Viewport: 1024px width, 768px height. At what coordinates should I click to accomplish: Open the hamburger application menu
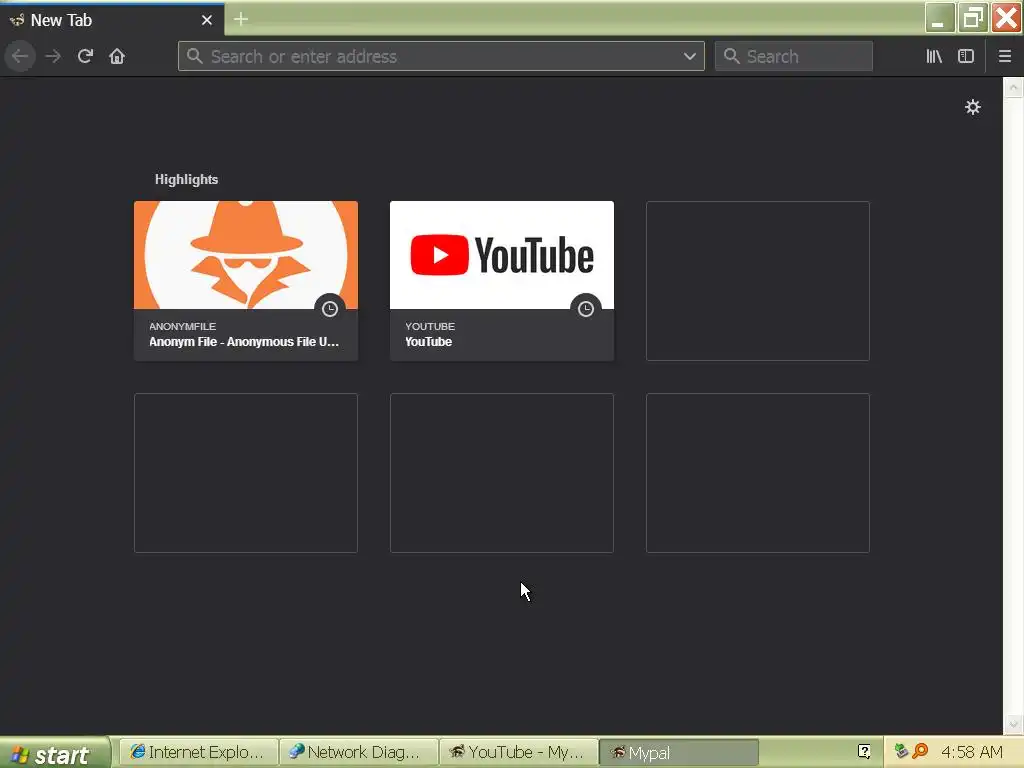point(1004,56)
